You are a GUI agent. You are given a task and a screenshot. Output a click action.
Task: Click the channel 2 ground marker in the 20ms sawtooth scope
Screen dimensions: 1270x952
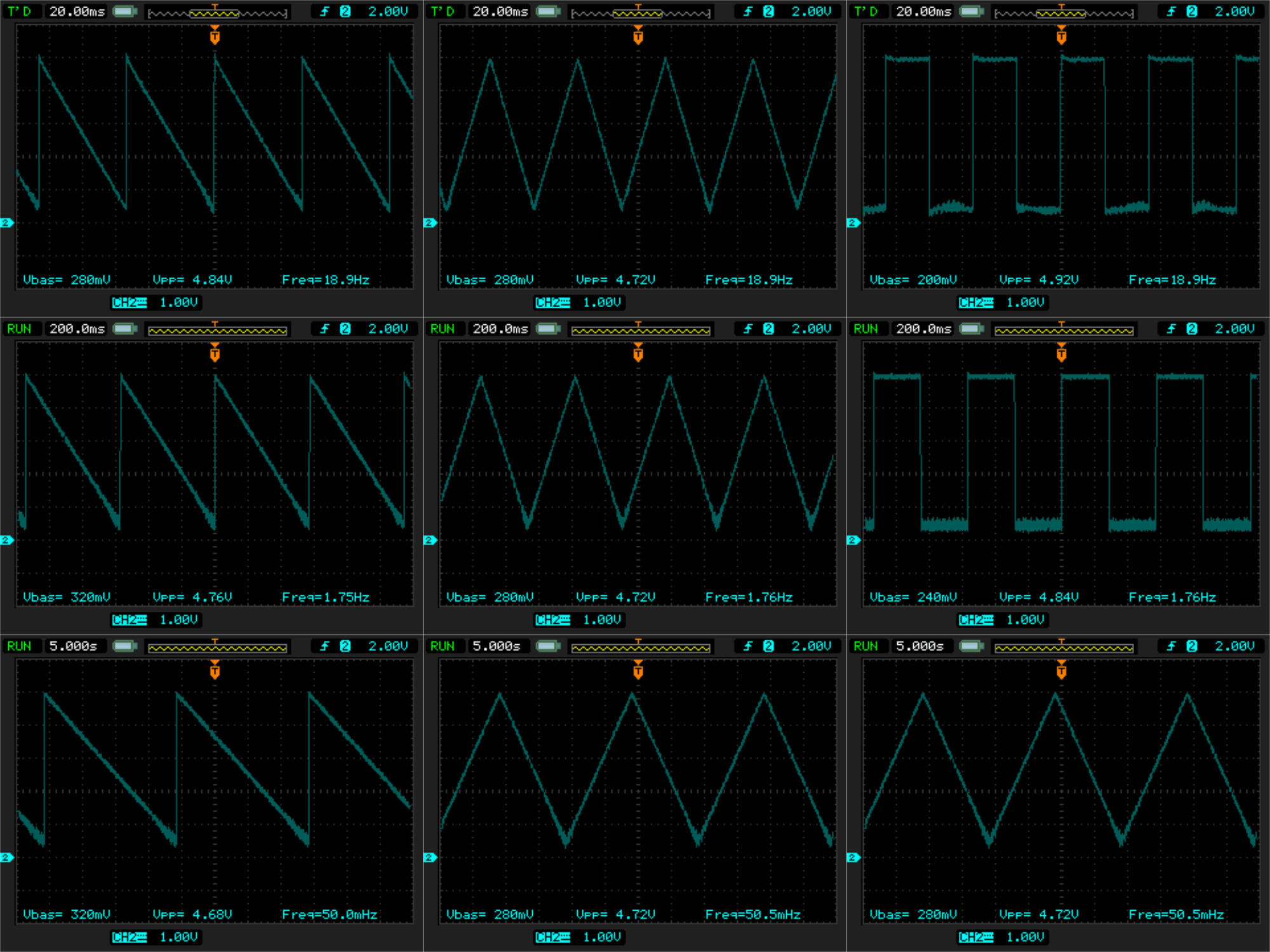coord(7,223)
